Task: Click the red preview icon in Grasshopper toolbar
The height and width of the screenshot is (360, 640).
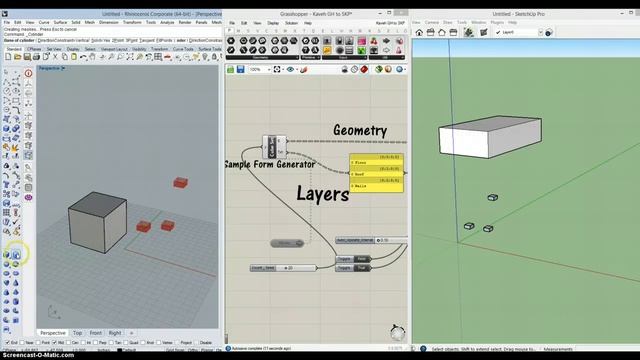Action: [364, 69]
